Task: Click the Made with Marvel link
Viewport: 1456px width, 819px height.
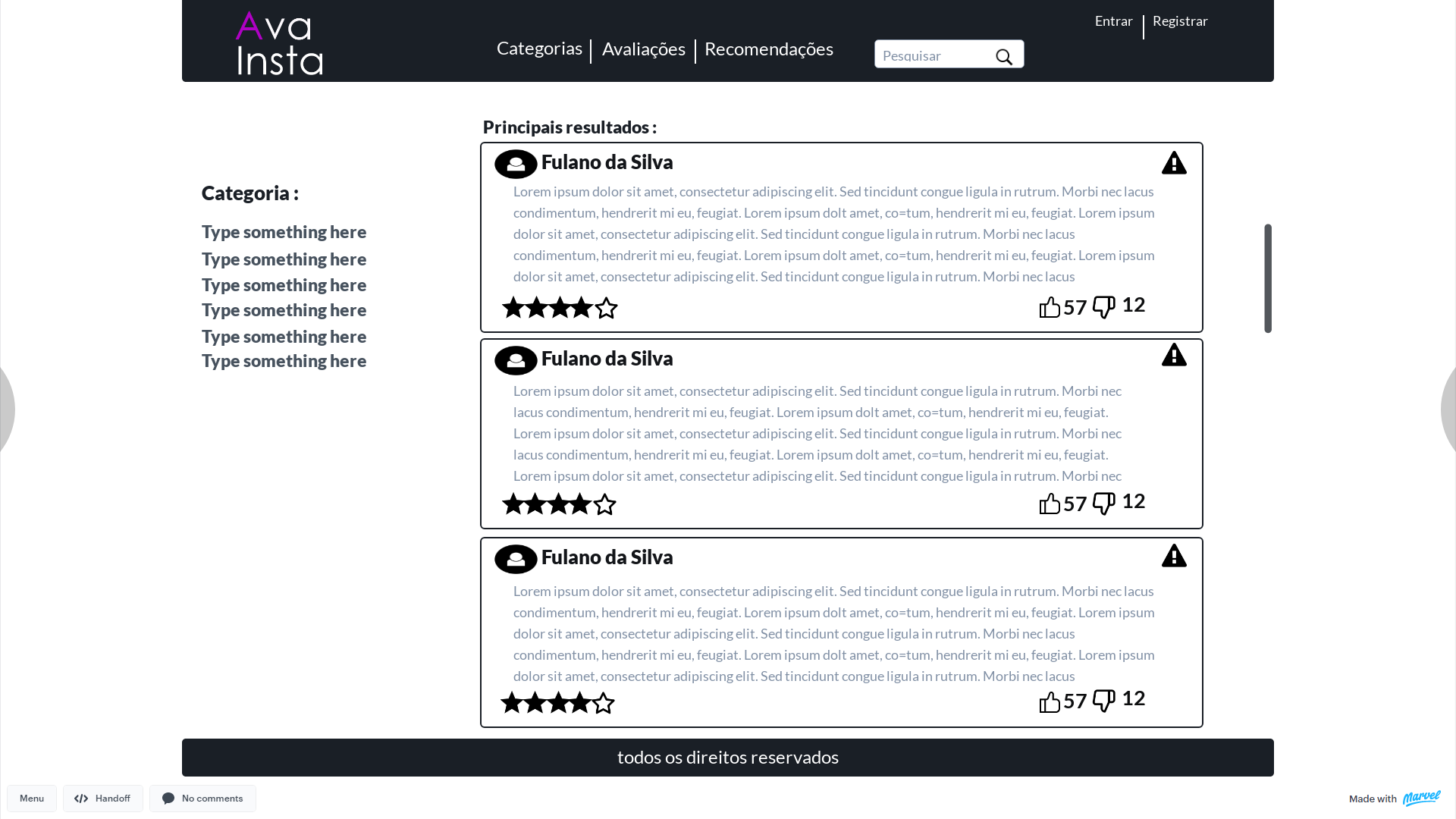Action: tap(1395, 799)
